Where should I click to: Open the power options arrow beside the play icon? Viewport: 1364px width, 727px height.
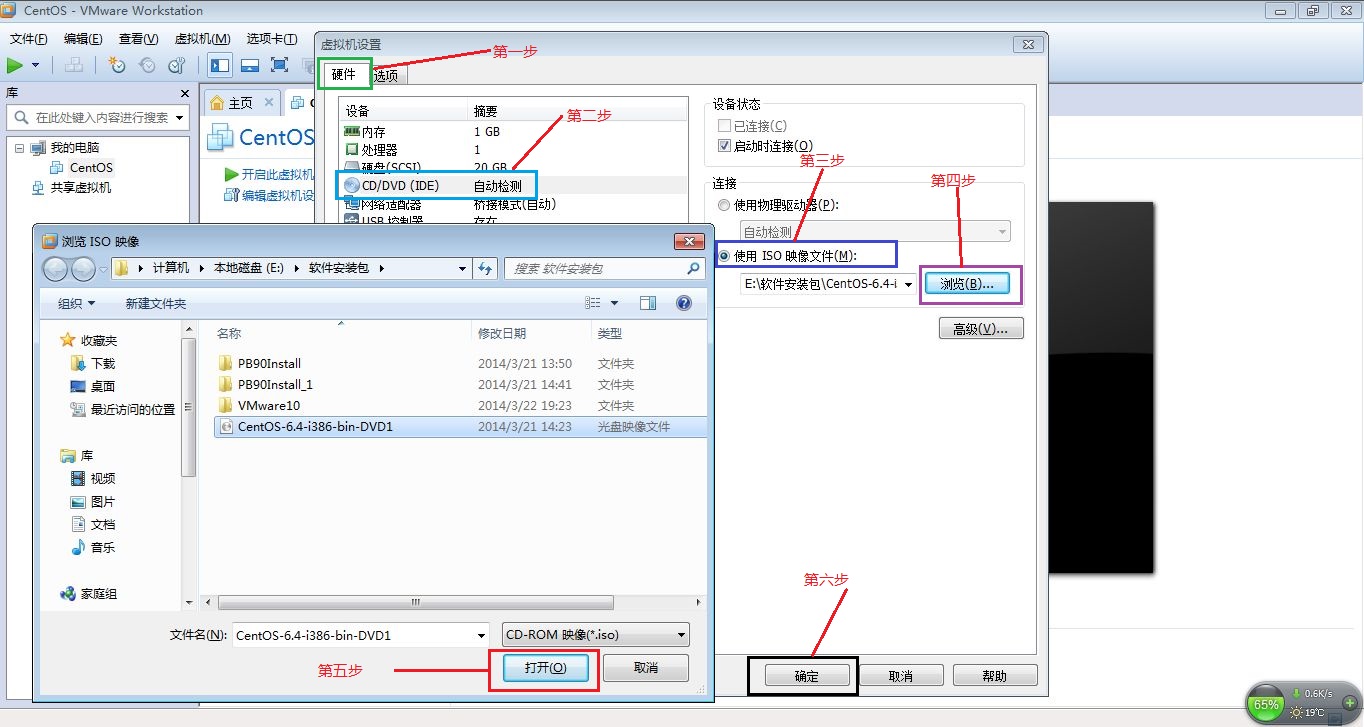tap(36, 66)
